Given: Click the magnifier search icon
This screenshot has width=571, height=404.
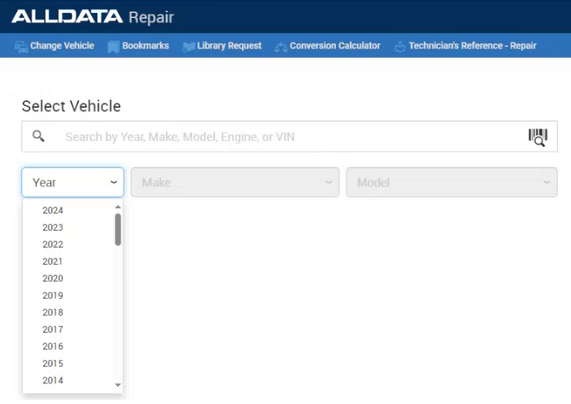Looking at the screenshot, I should [x=38, y=136].
